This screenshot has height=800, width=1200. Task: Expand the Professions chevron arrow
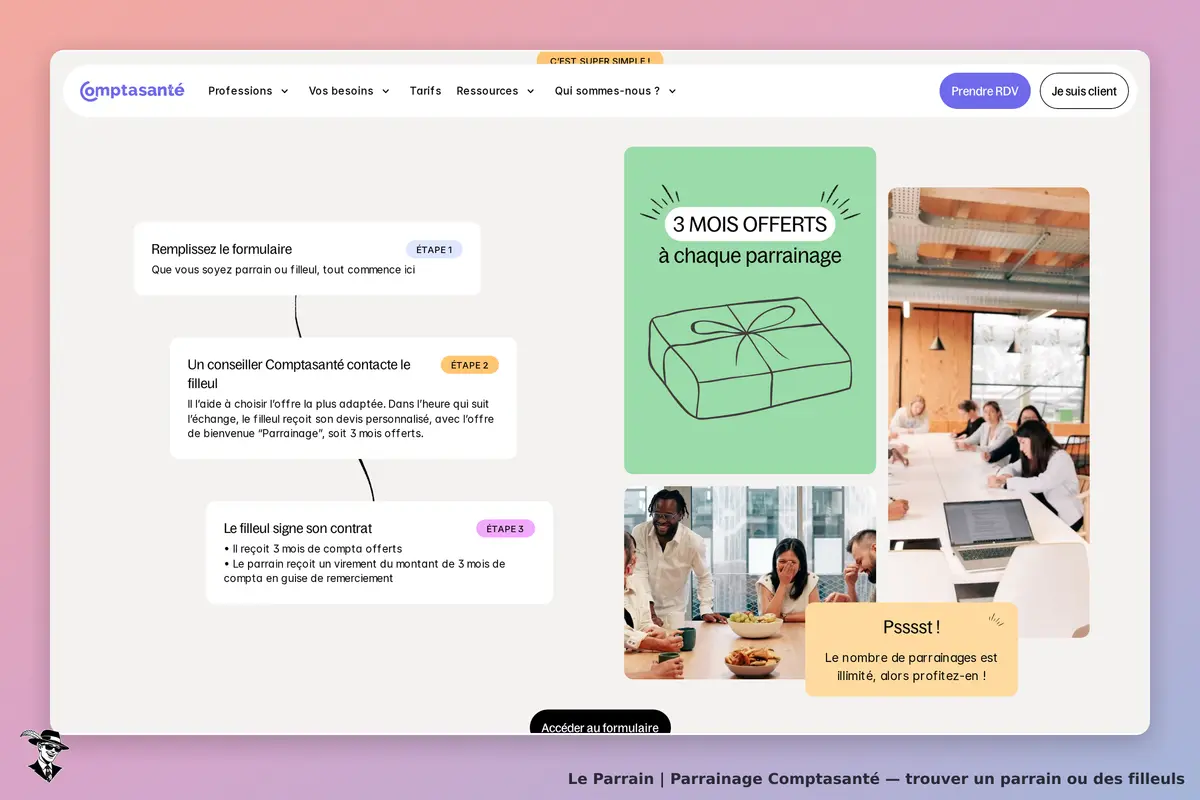(x=284, y=91)
